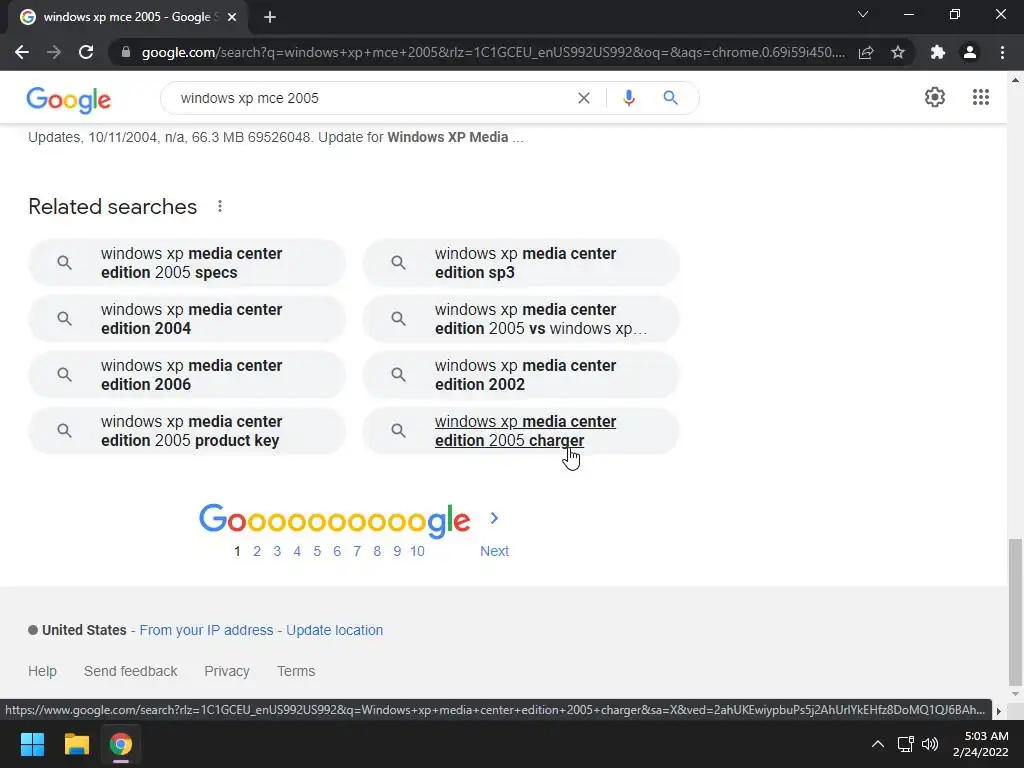Screen dimensions: 1024x768
Task: Click the Next results link
Action: click(494, 551)
